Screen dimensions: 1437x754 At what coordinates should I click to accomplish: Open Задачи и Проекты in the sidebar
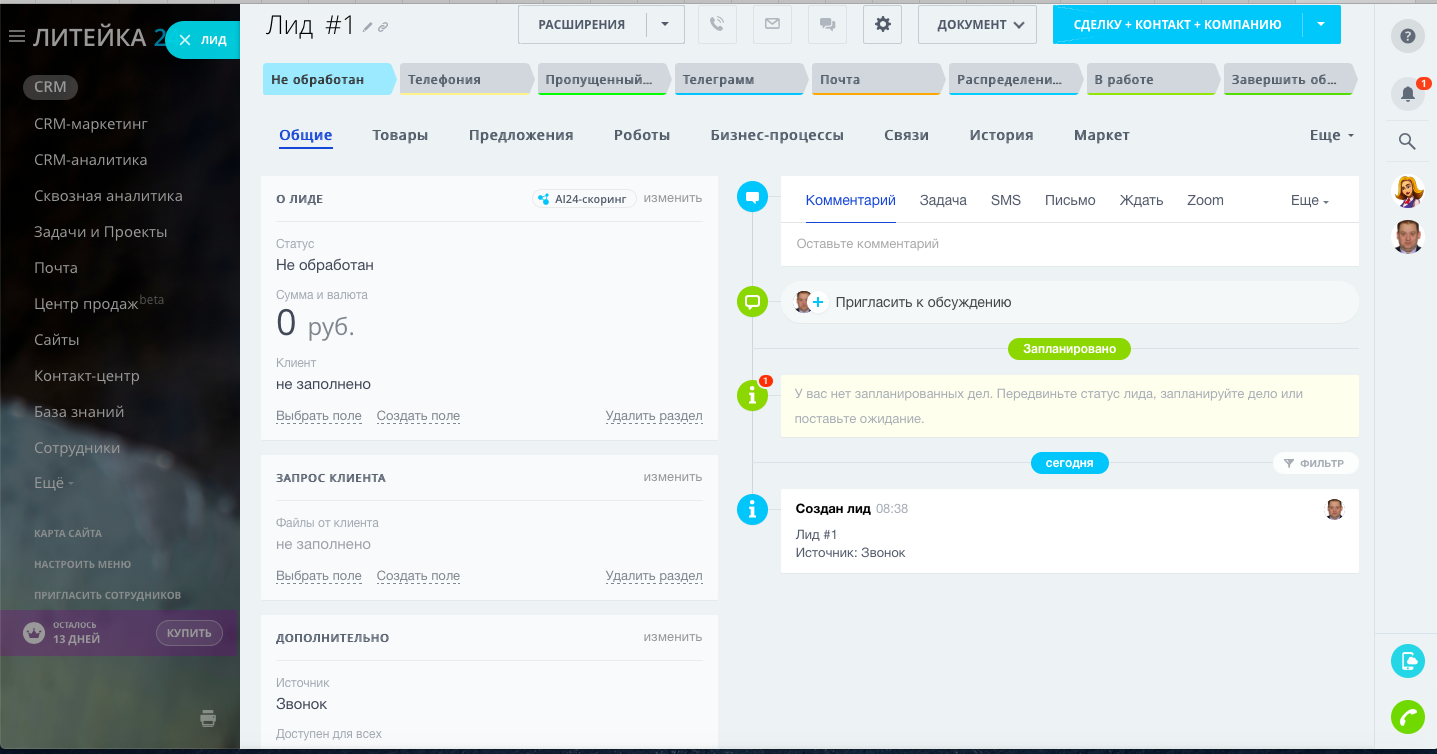[101, 232]
